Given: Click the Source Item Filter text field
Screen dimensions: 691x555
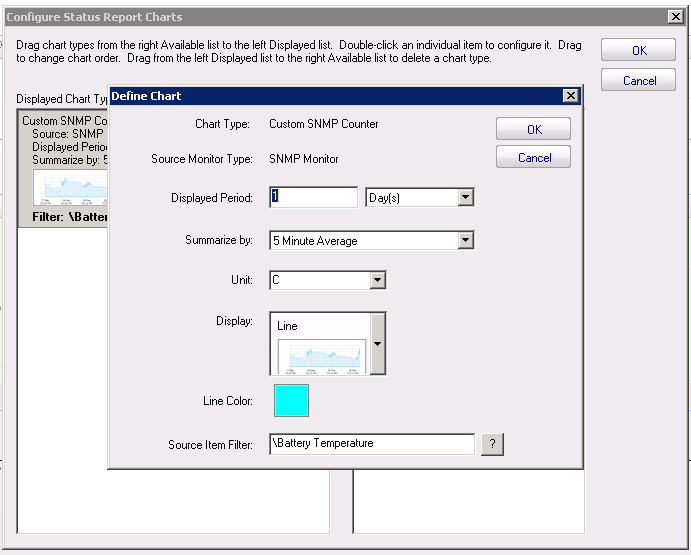Looking at the screenshot, I should [x=371, y=444].
